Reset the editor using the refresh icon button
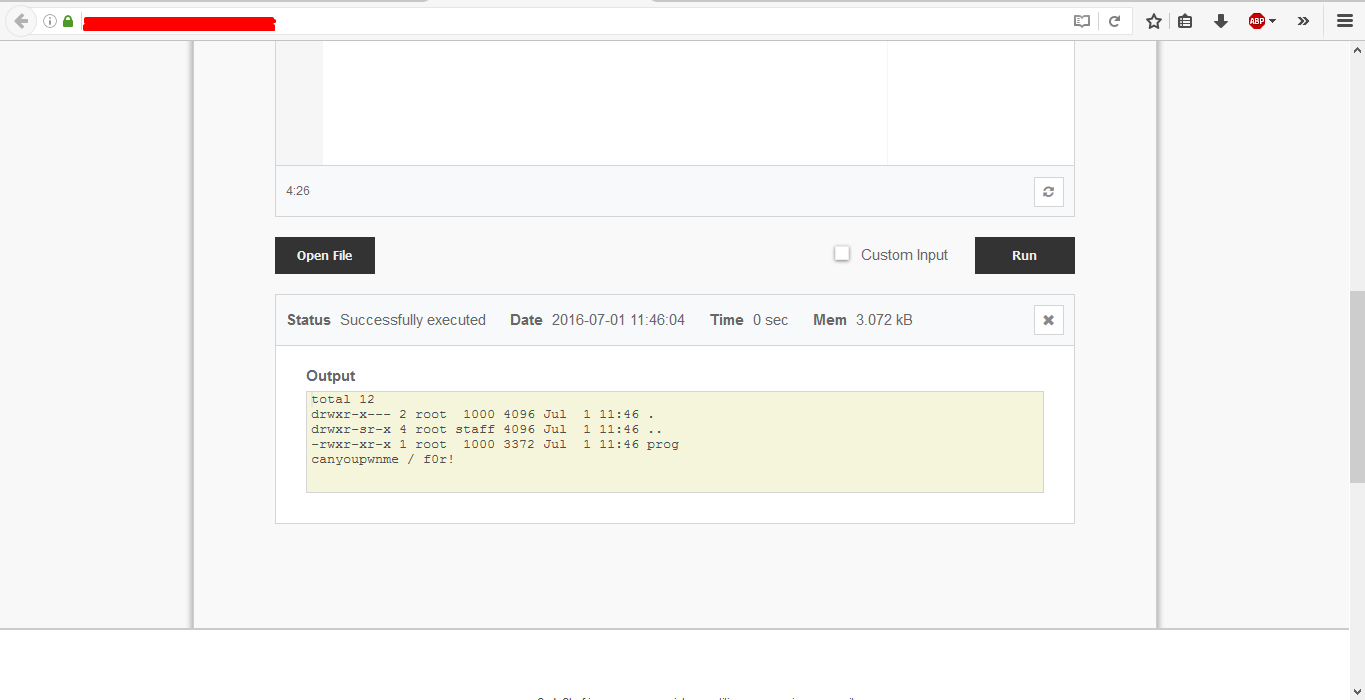The height and width of the screenshot is (700, 1365). click(1048, 192)
